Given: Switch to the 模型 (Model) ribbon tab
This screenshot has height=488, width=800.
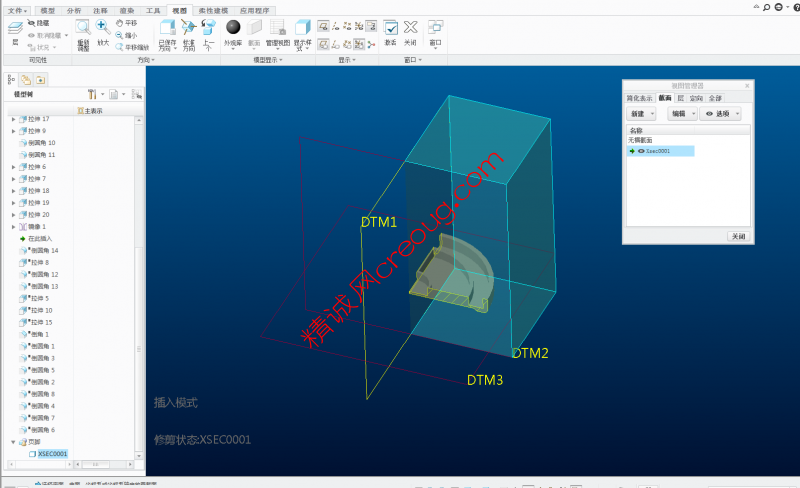Looking at the screenshot, I should pos(47,10).
